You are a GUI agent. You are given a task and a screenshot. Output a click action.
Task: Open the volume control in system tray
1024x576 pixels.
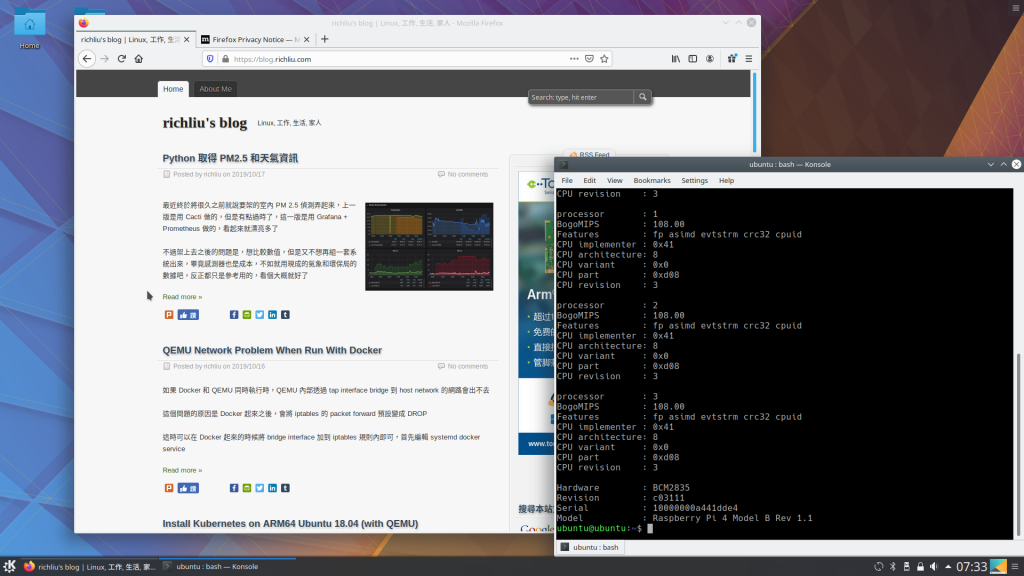pyautogui.click(x=934, y=567)
